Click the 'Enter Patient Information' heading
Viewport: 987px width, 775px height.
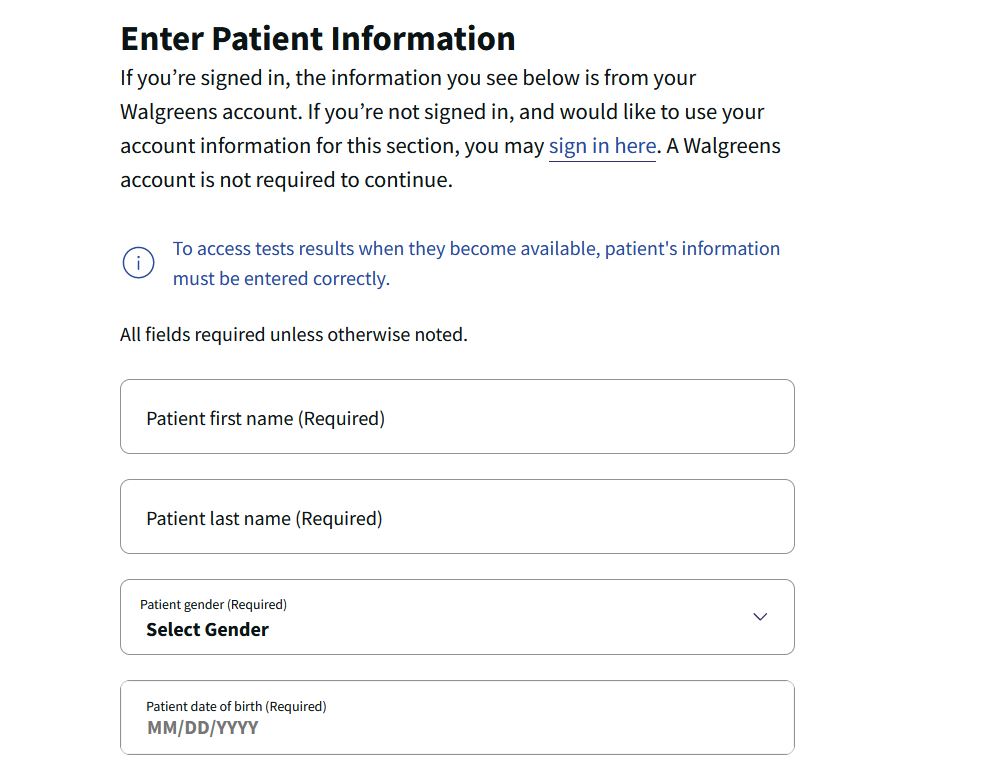pos(318,38)
